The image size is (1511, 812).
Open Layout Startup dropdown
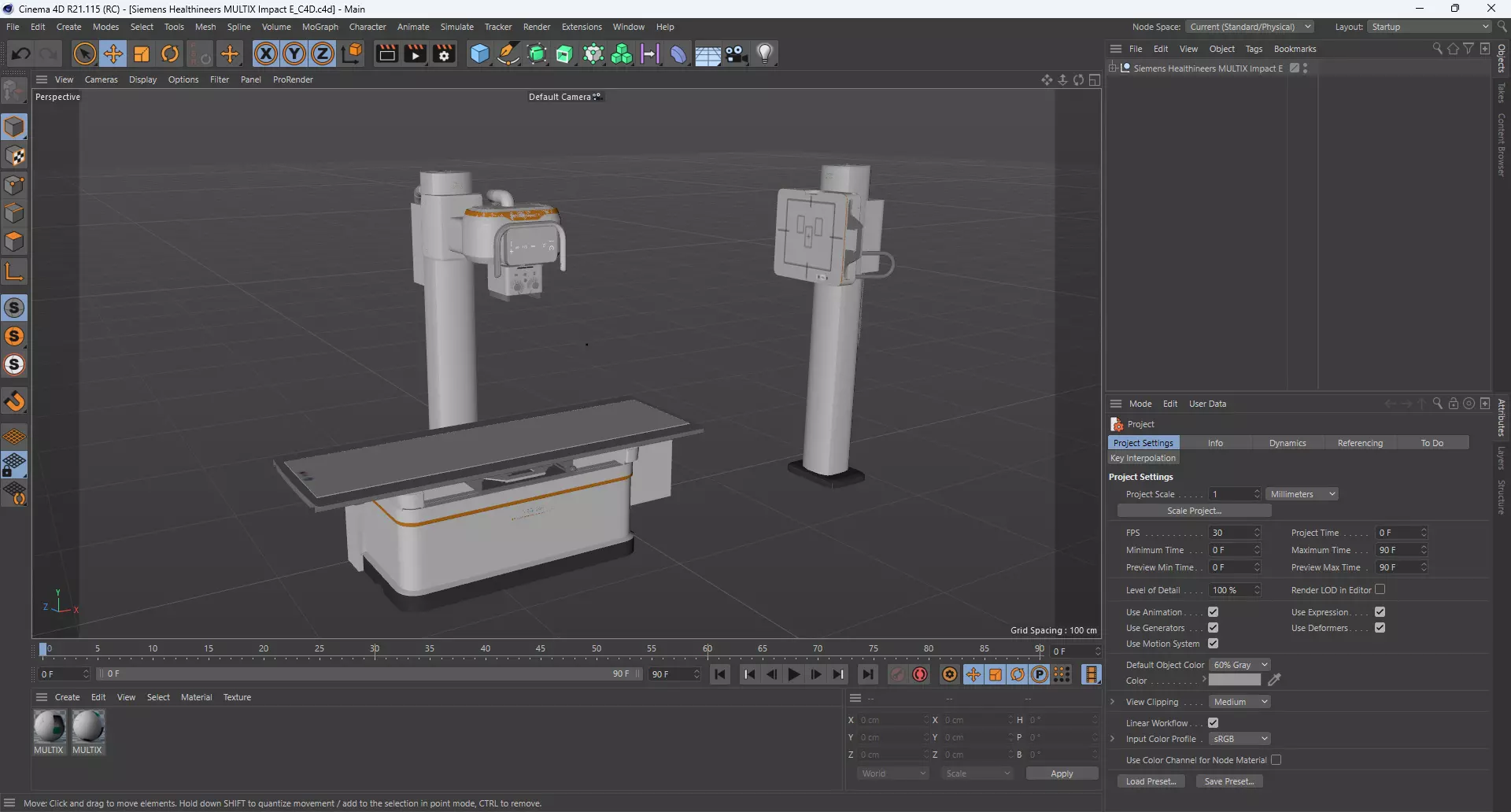(1429, 27)
